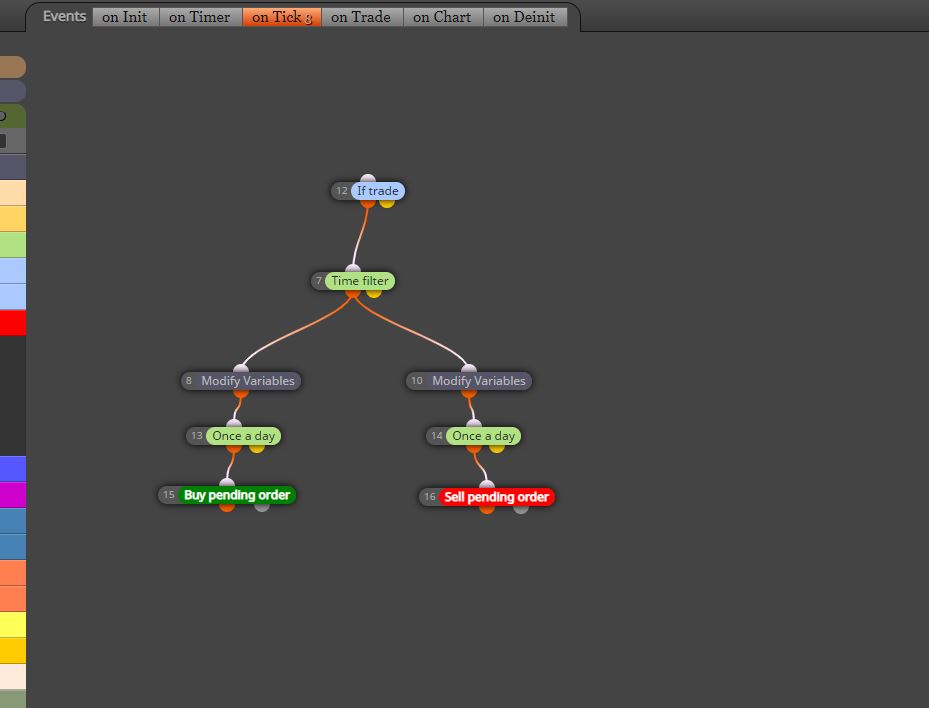Click the yellow output connector of If trade

pos(387,204)
